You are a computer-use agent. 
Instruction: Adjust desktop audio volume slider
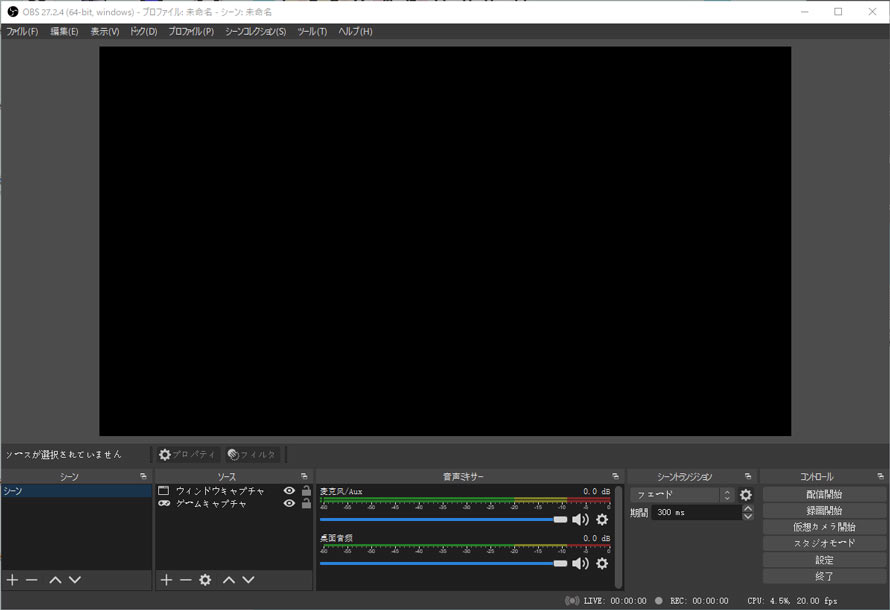point(443,563)
